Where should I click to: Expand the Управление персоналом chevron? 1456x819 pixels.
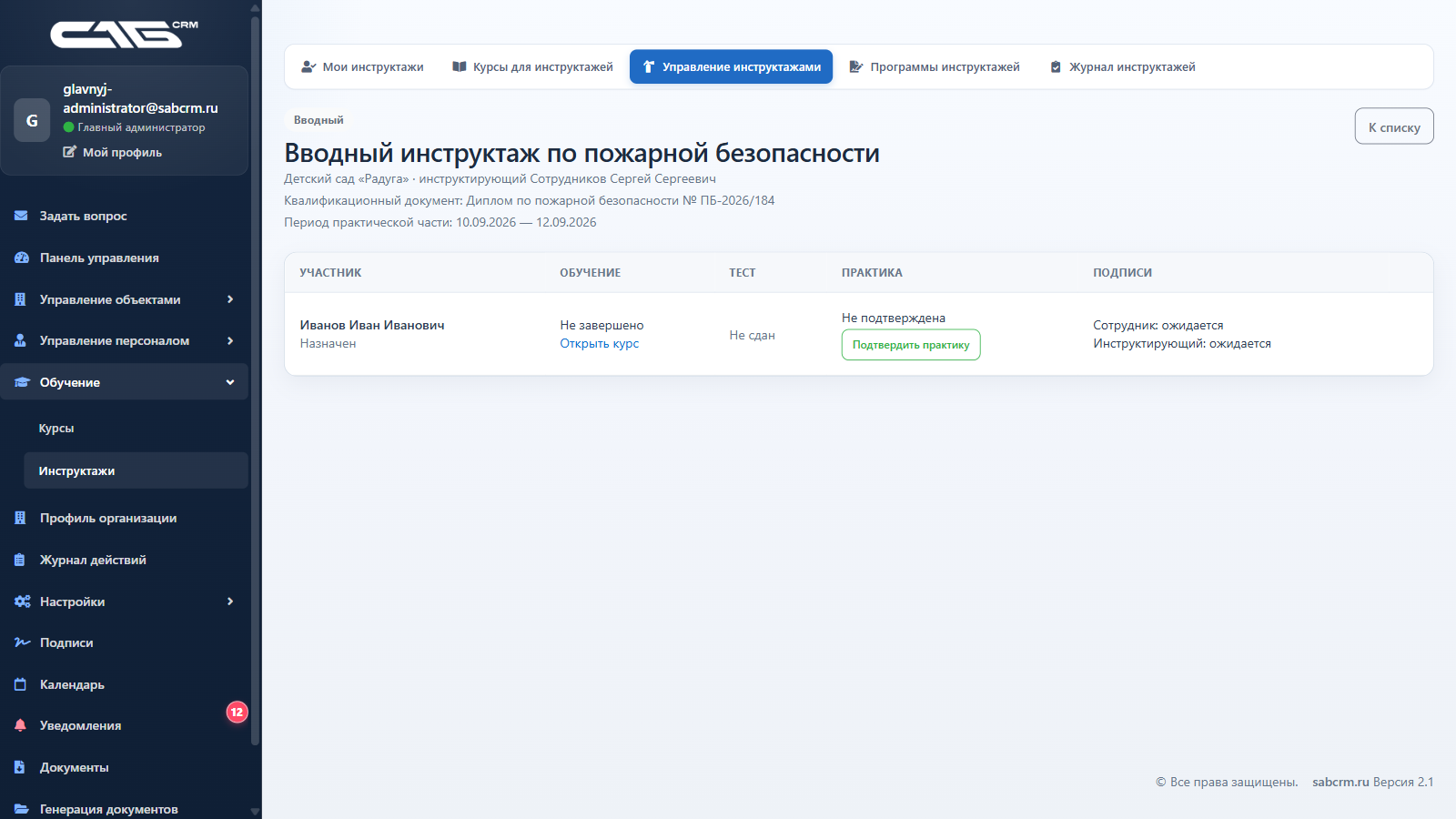[x=230, y=340]
